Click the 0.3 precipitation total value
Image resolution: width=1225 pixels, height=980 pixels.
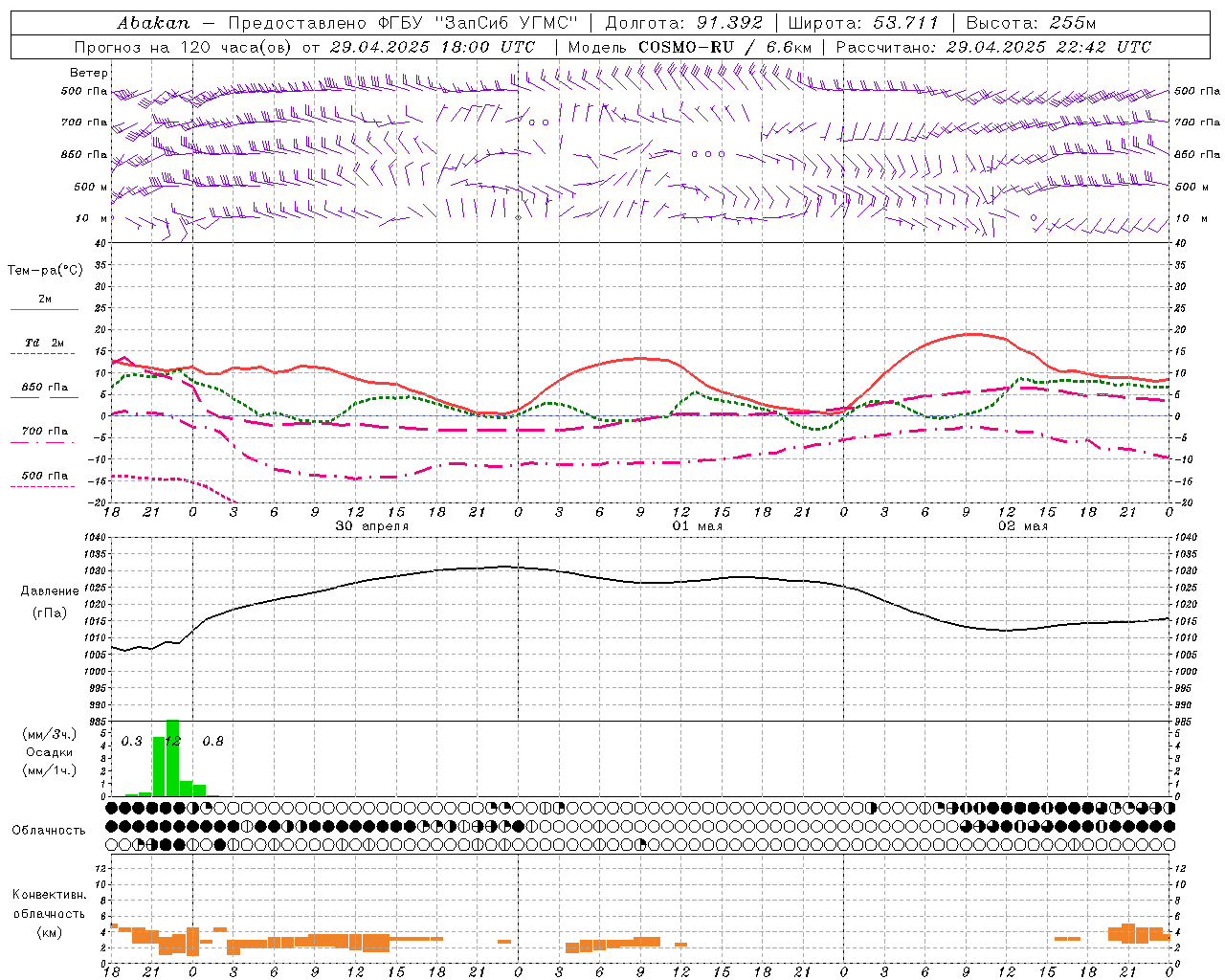132,742
